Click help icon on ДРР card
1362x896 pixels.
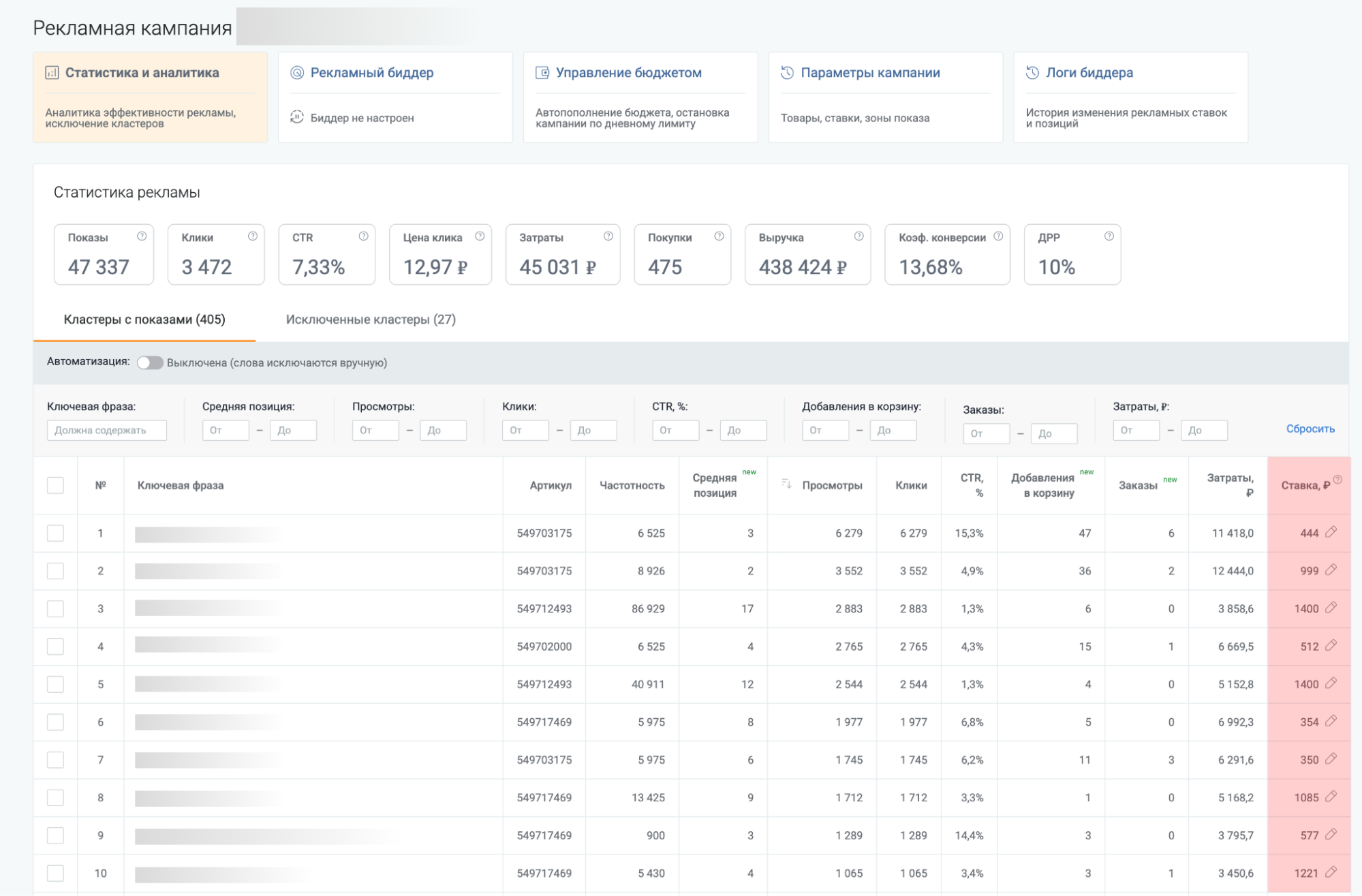[x=1109, y=236]
